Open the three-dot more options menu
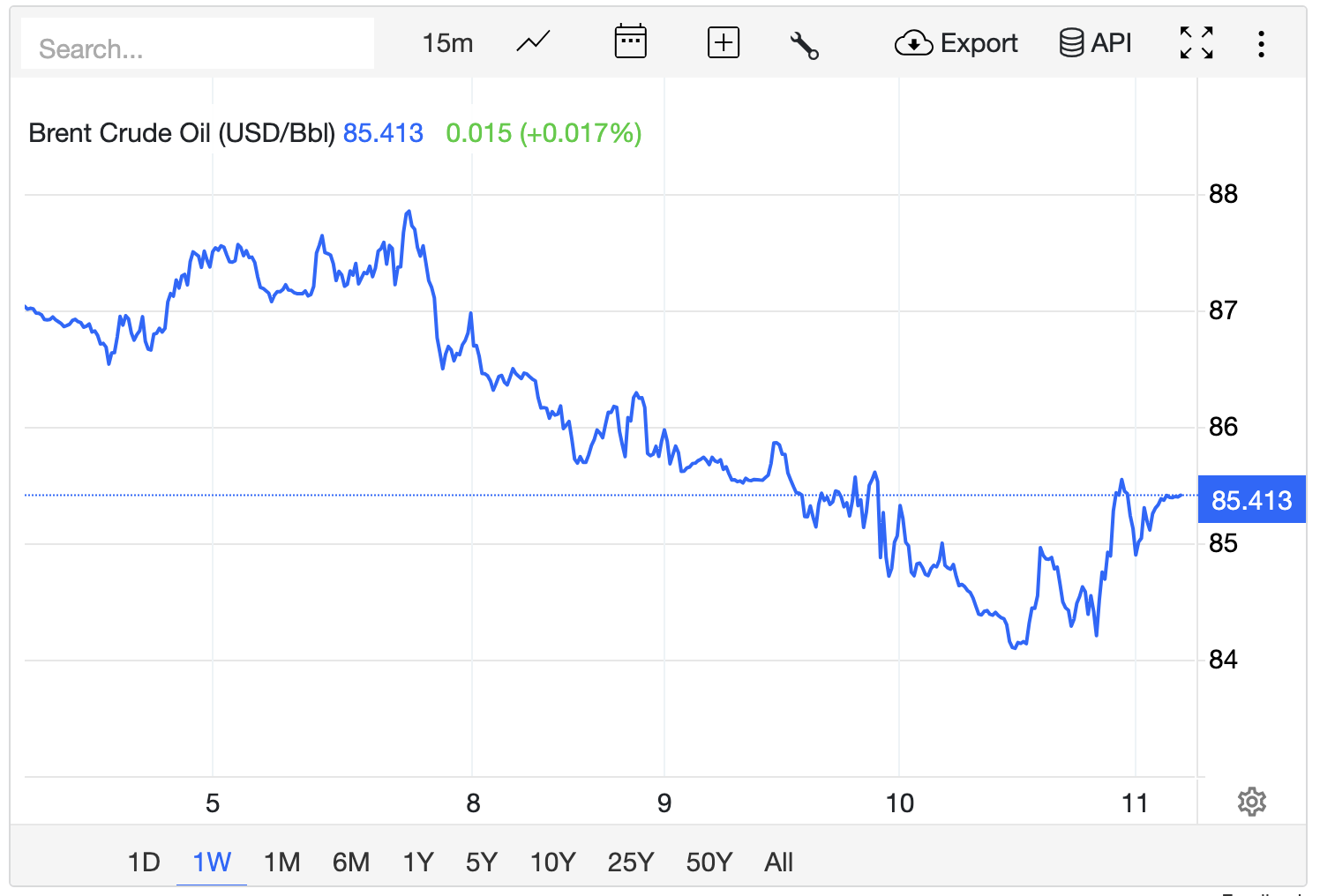Viewport: 1320px width, 896px height. tap(1262, 43)
